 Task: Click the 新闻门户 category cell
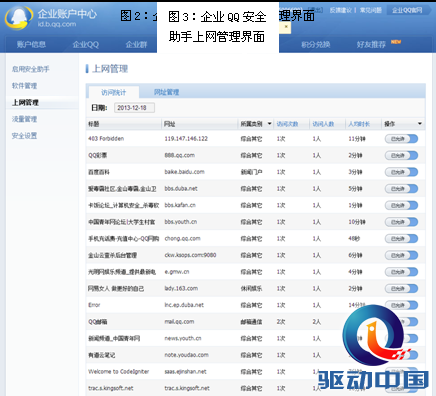[x=251, y=172]
